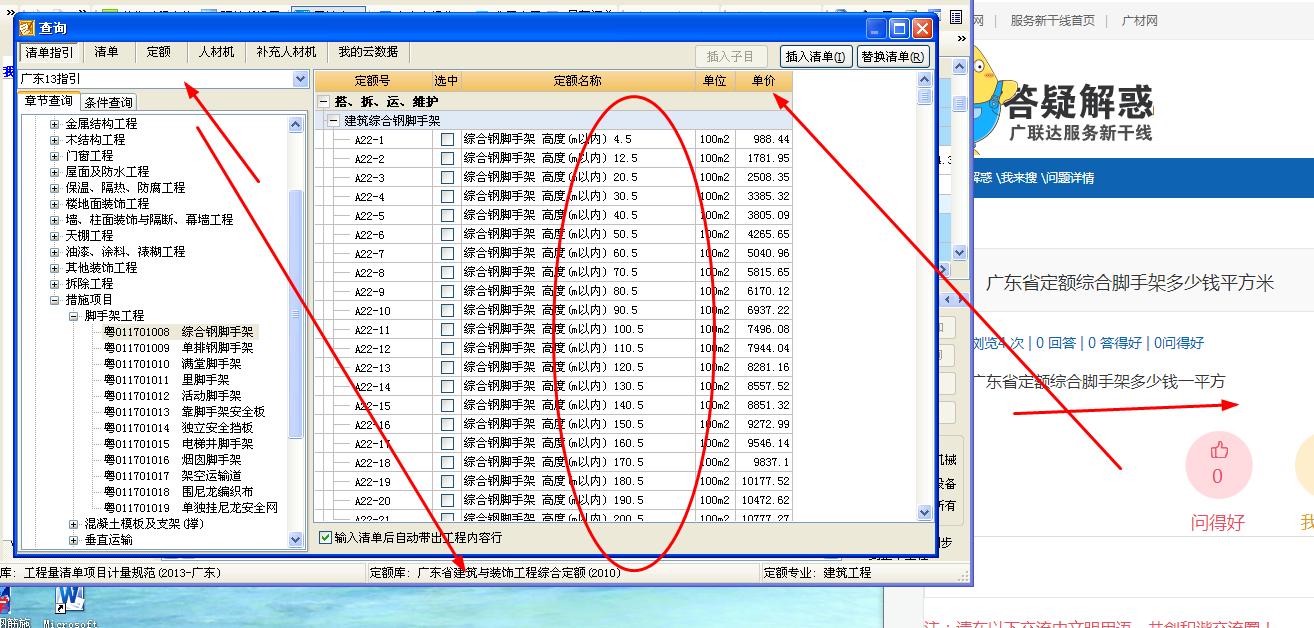Click the quota table scrollbar up arrow

(925, 80)
